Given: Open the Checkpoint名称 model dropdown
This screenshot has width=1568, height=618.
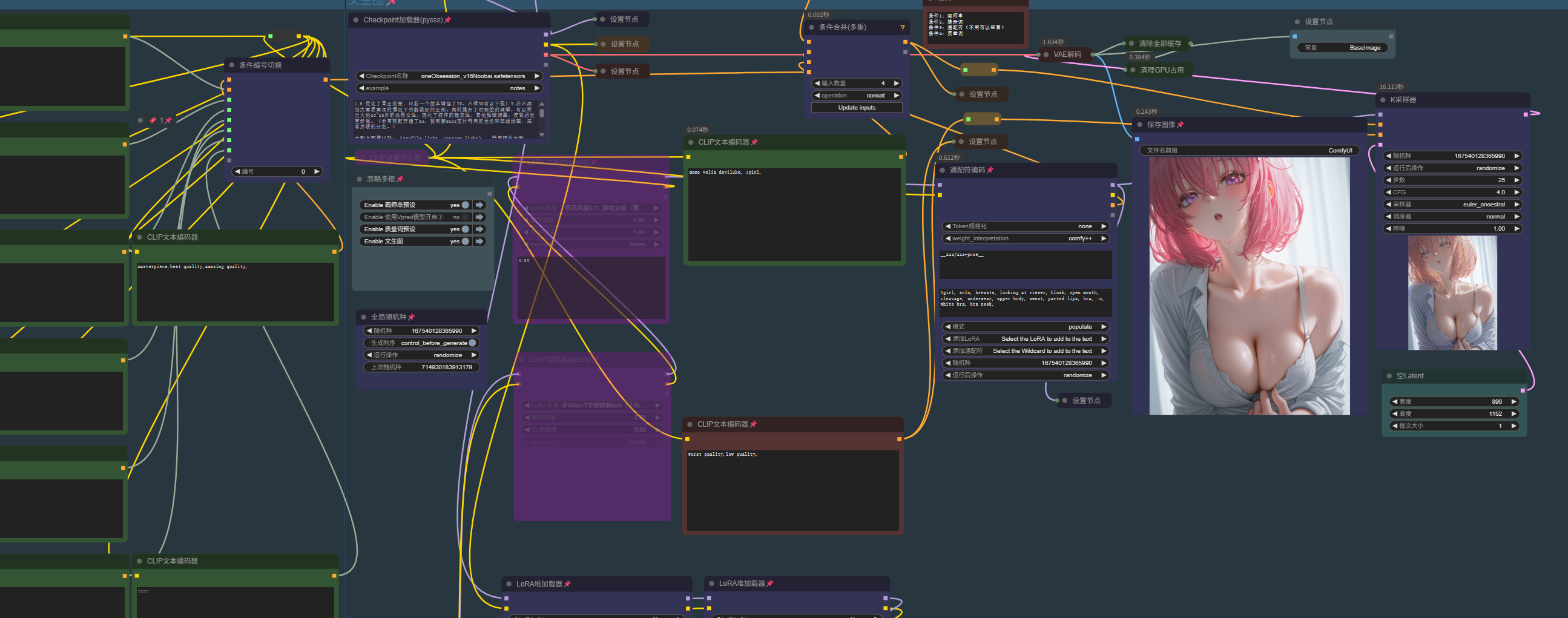Looking at the screenshot, I should (448, 76).
